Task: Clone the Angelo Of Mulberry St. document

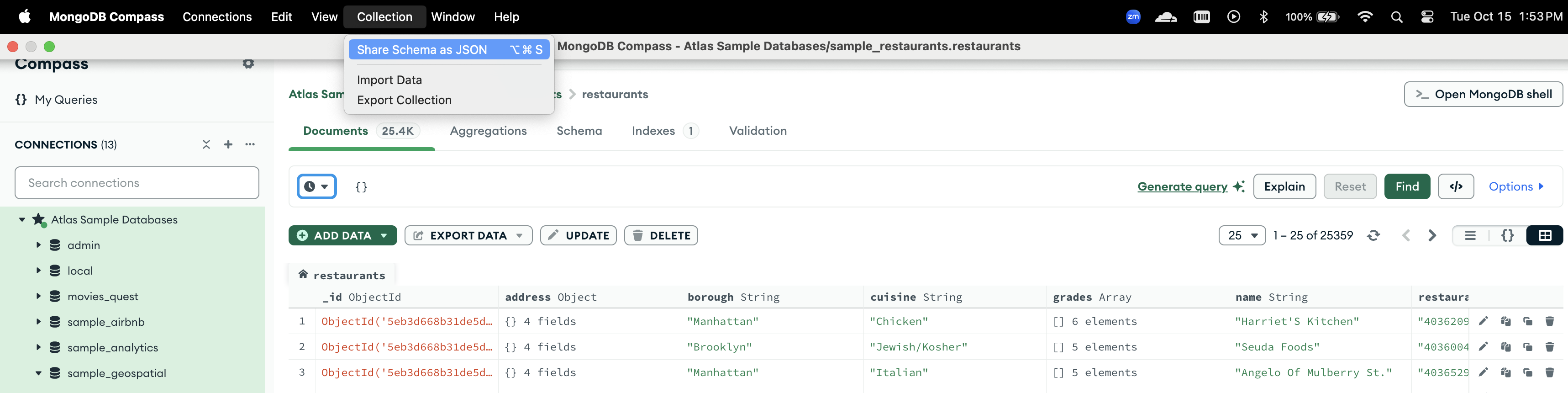Action: pyautogui.click(x=1528, y=372)
